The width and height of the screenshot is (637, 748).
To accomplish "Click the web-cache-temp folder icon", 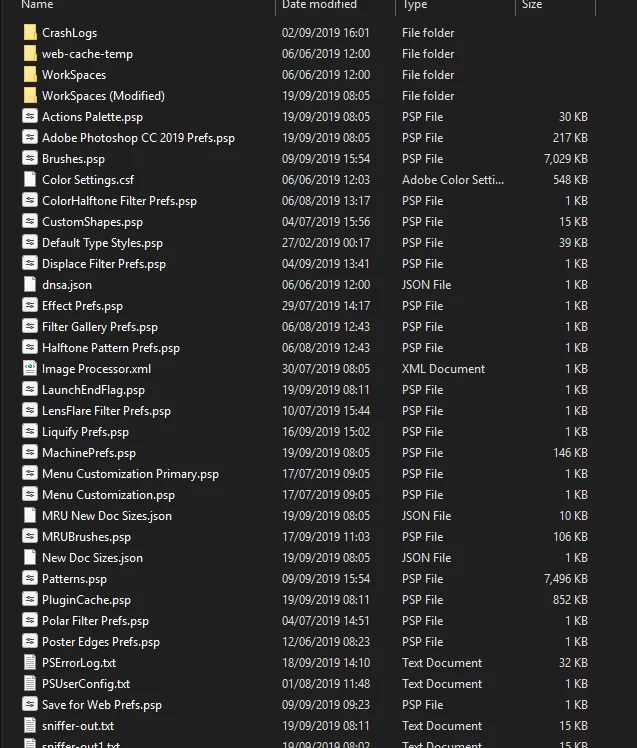I will pos(30,53).
